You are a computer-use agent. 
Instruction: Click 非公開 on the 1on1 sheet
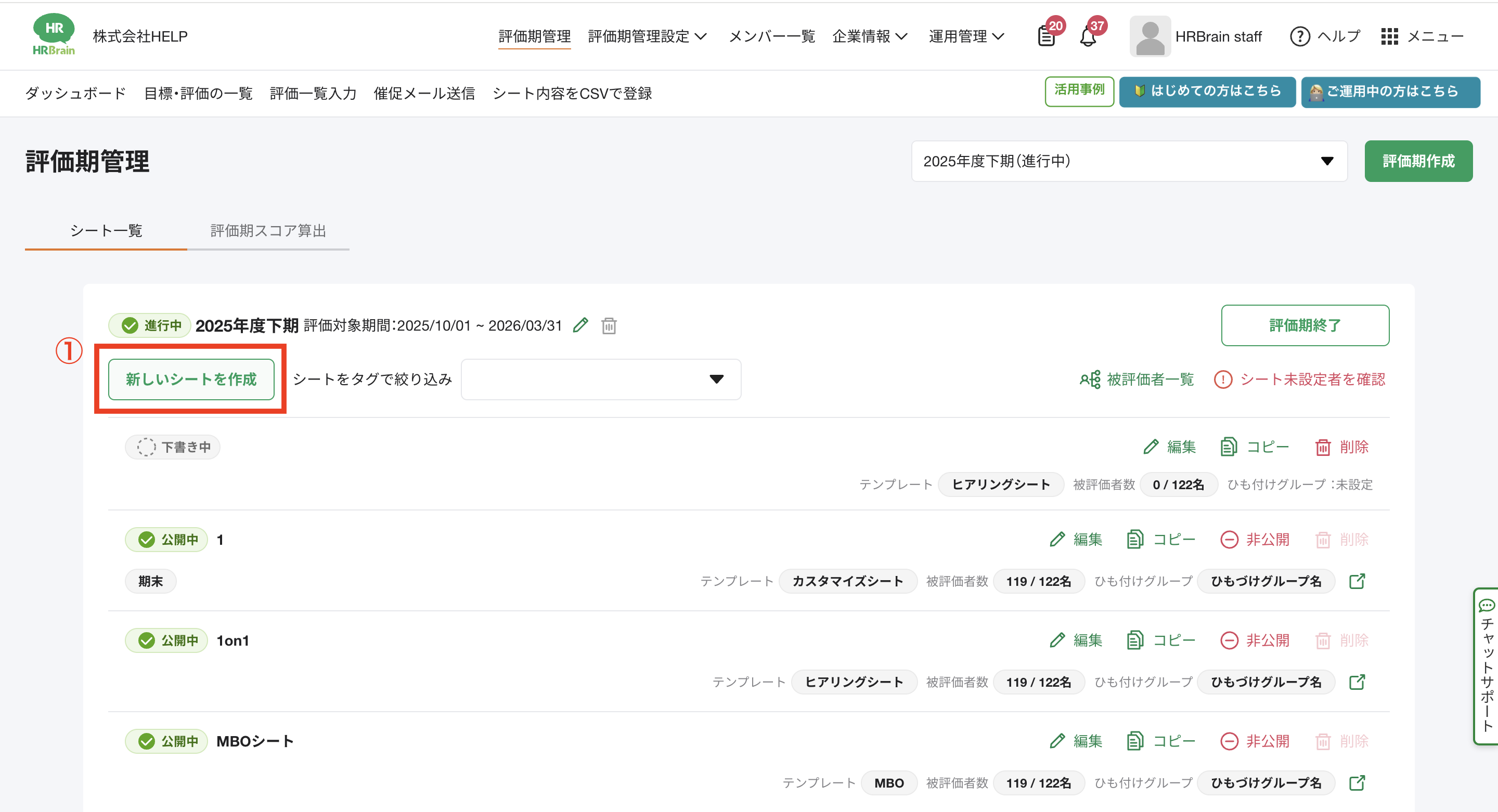click(x=1255, y=640)
